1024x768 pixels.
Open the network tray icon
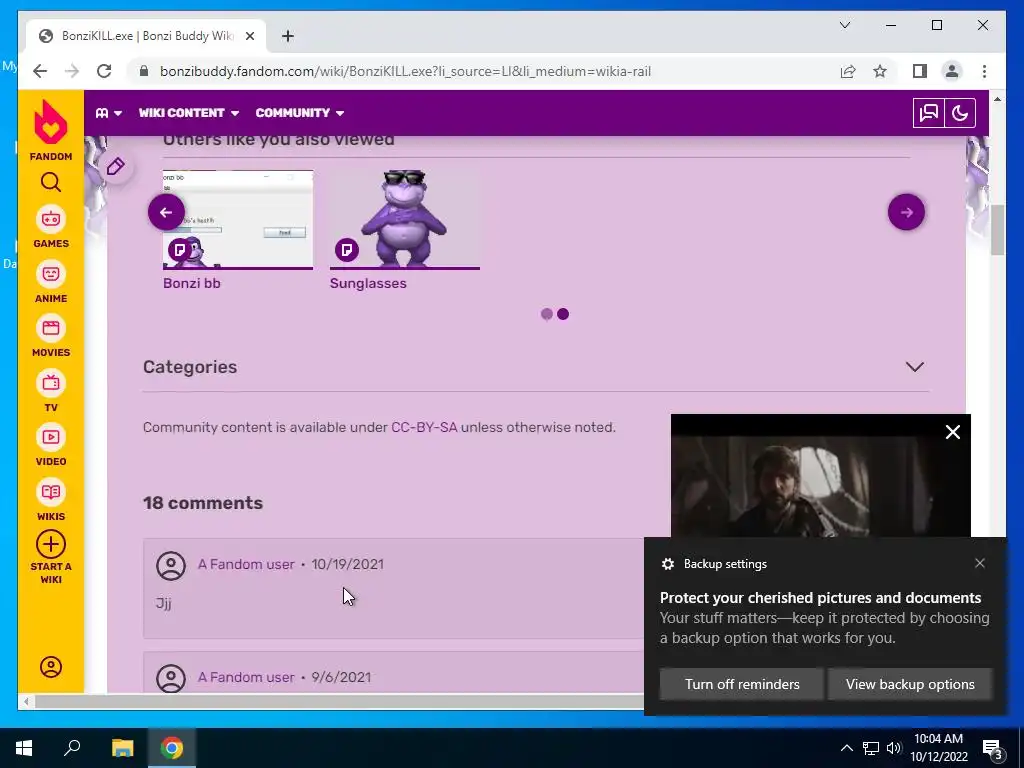[x=871, y=748]
